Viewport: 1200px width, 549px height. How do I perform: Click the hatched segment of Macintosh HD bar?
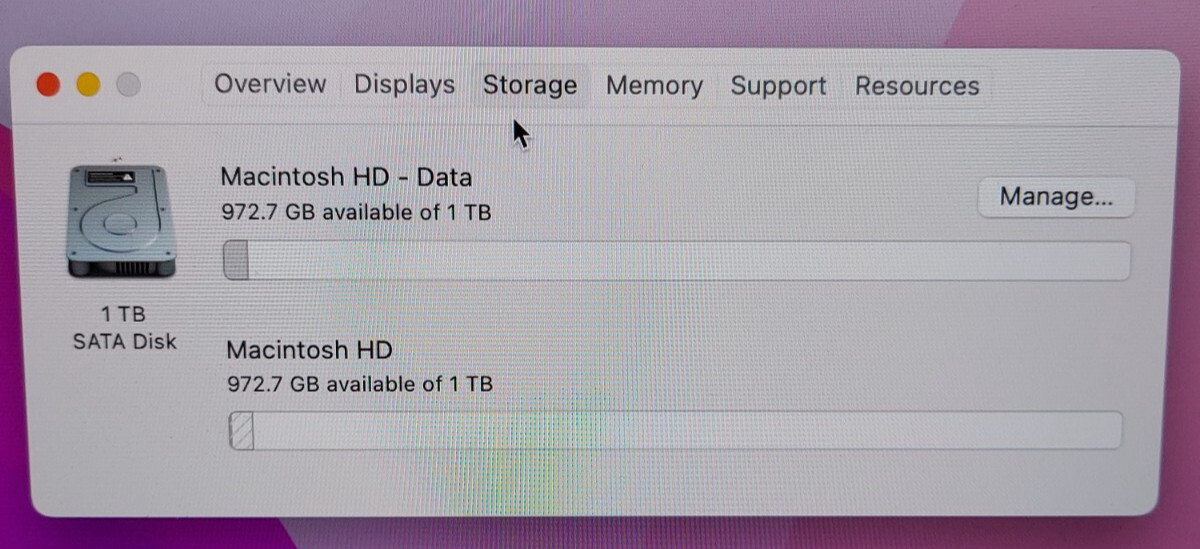241,431
